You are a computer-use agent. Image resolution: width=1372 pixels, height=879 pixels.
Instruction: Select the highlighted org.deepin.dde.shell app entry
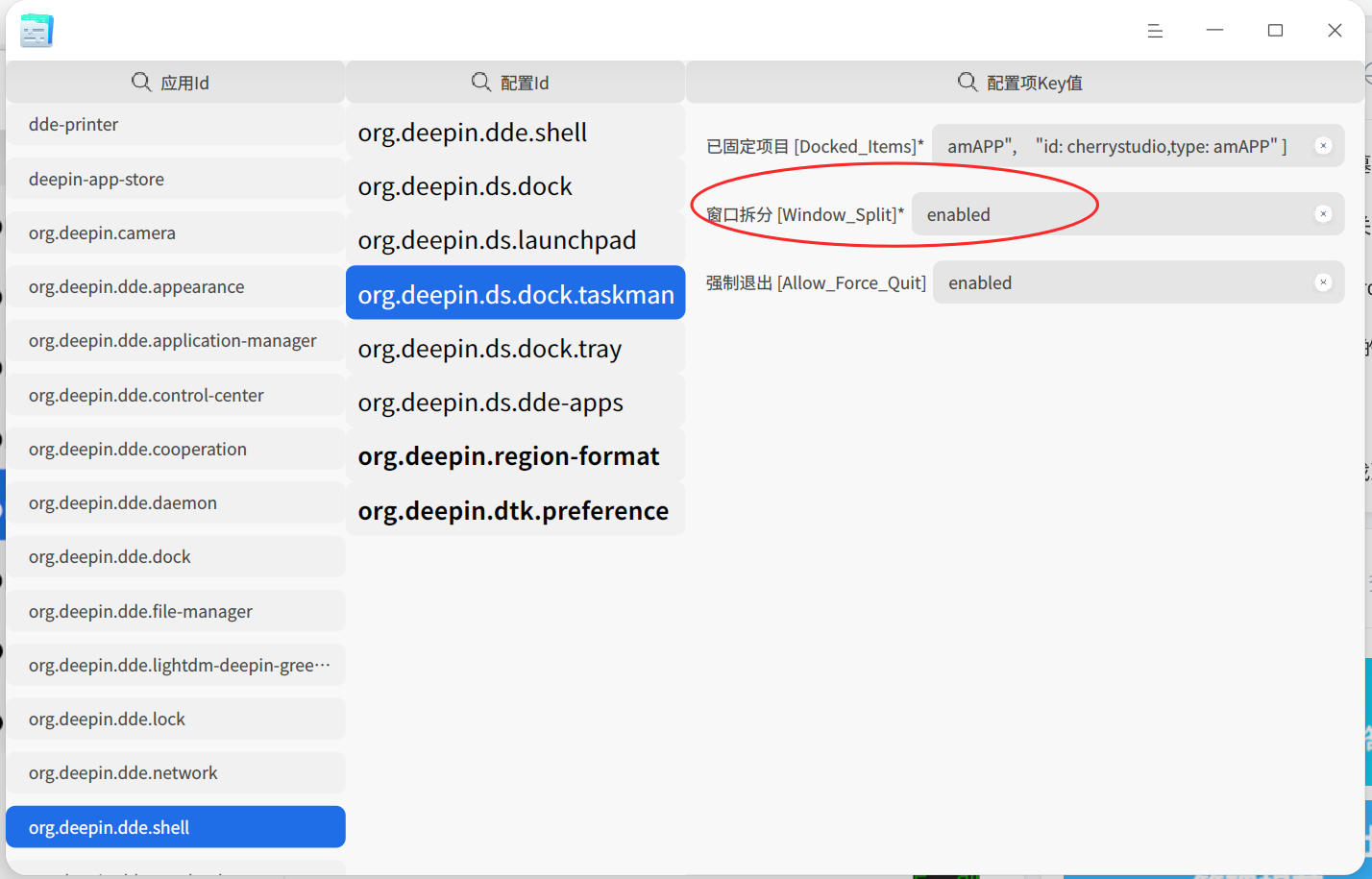tap(176, 827)
